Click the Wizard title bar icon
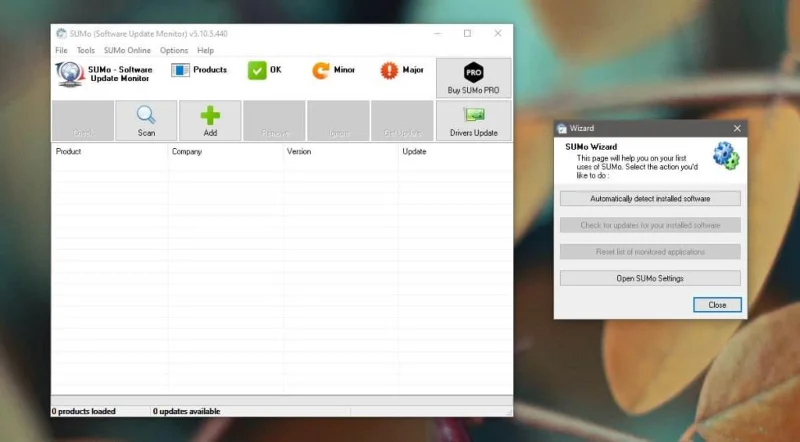 pyautogui.click(x=562, y=128)
